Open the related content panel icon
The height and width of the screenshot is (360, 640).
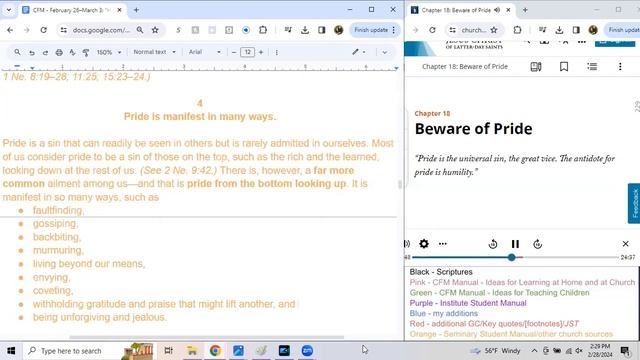[536, 67]
